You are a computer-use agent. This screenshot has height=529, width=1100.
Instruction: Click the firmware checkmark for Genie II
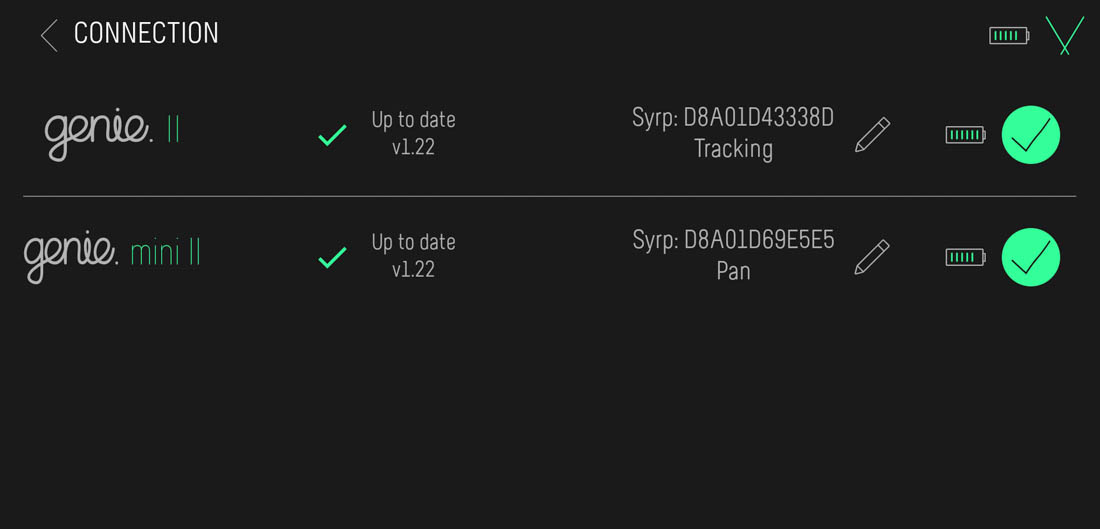(x=332, y=135)
